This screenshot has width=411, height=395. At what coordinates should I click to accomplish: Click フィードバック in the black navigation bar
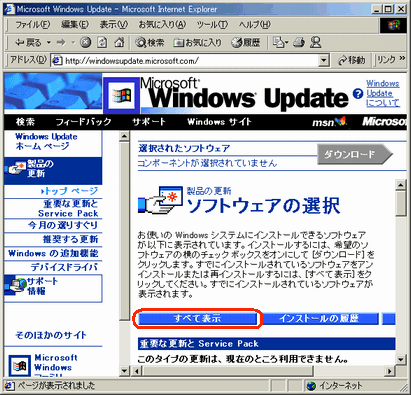coord(83,122)
